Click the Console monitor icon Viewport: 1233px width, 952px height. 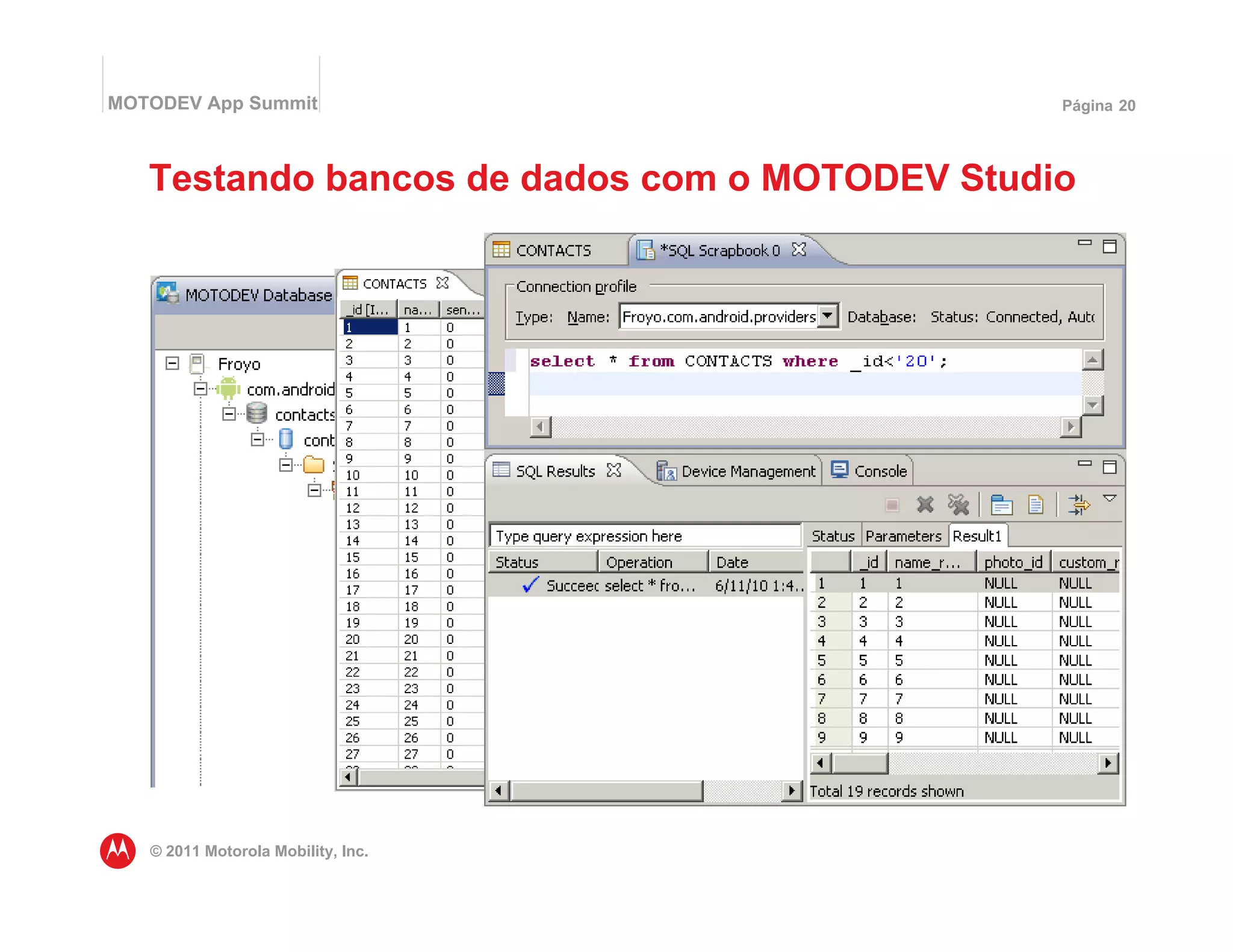pyautogui.click(x=839, y=470)
